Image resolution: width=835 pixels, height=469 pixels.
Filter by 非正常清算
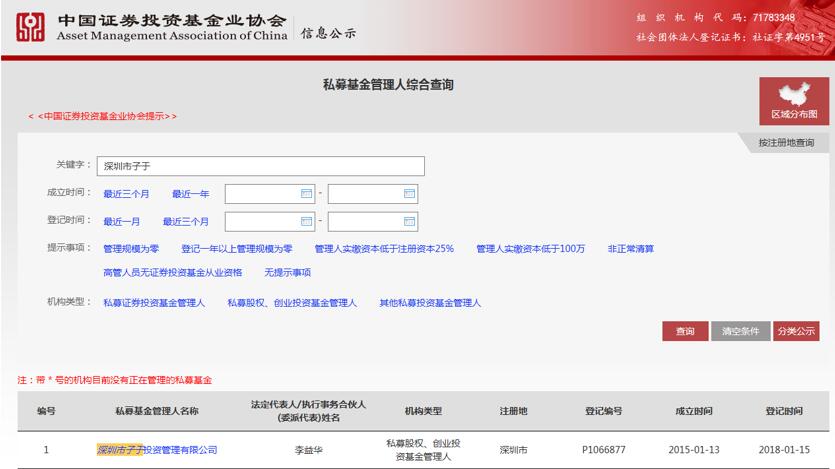pyautogui.click(x=631, y=249)
